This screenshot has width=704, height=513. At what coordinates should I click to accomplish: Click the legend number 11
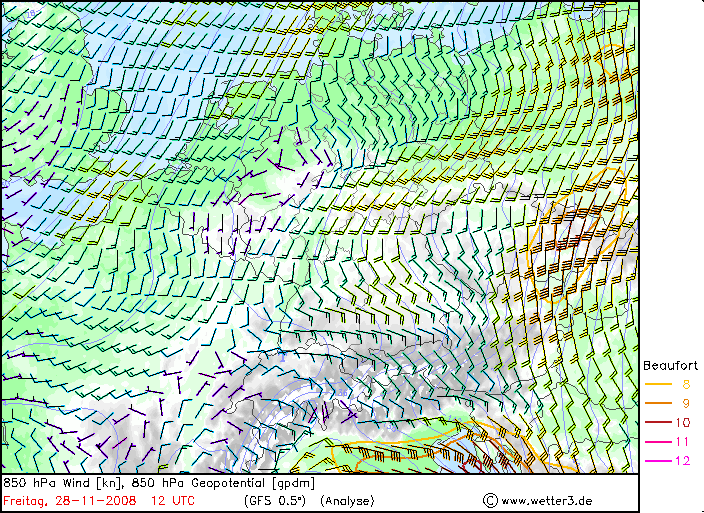coord(683,441)
